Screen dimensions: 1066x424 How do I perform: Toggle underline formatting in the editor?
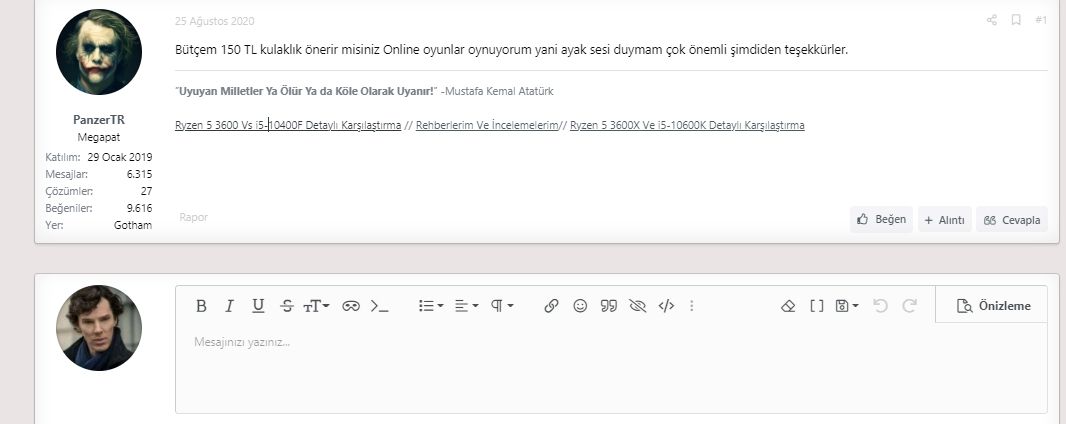click(x=258, y=306)
